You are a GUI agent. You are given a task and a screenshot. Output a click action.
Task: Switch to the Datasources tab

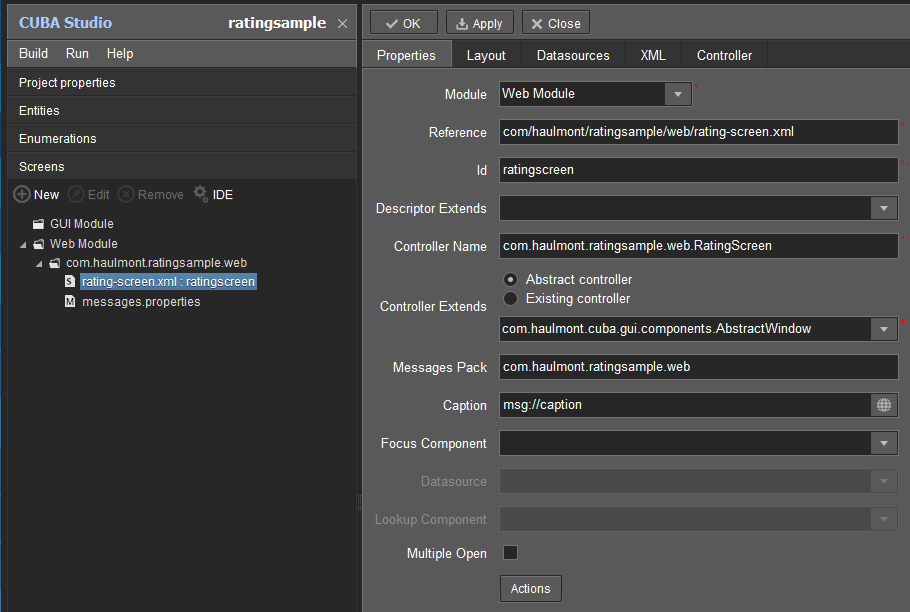pos(573,55)
